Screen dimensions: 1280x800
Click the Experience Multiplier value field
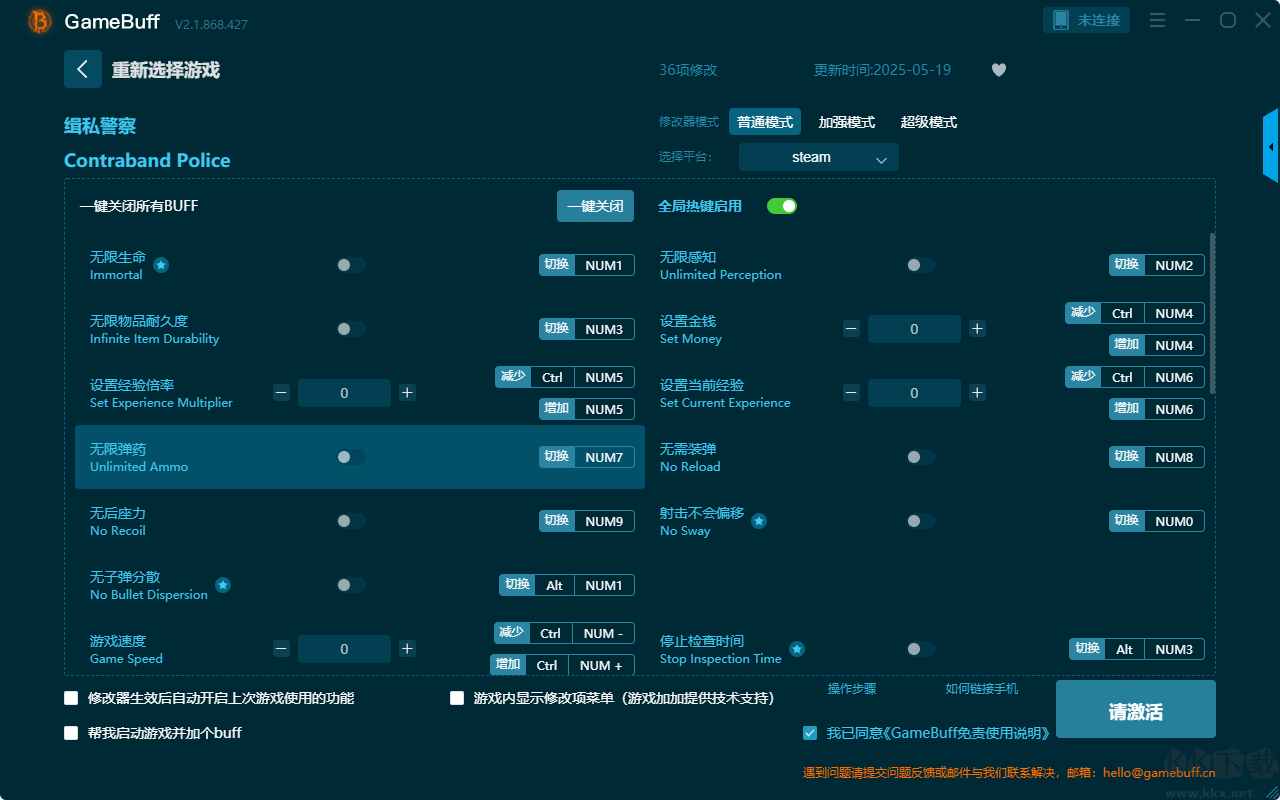pyautogui.click(x=344, y=393)
